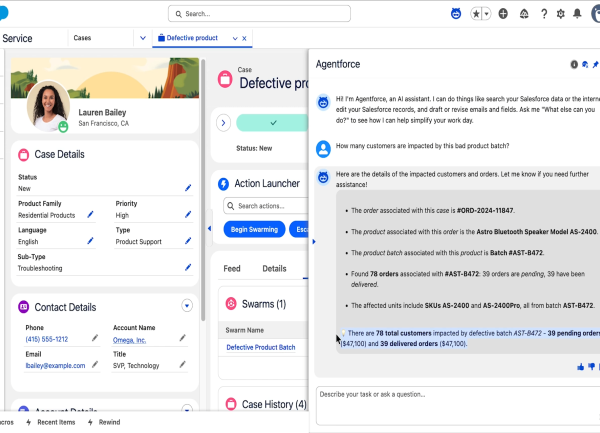Focus the global Search field
Viewport: 600px width, 433px height.
259,14
